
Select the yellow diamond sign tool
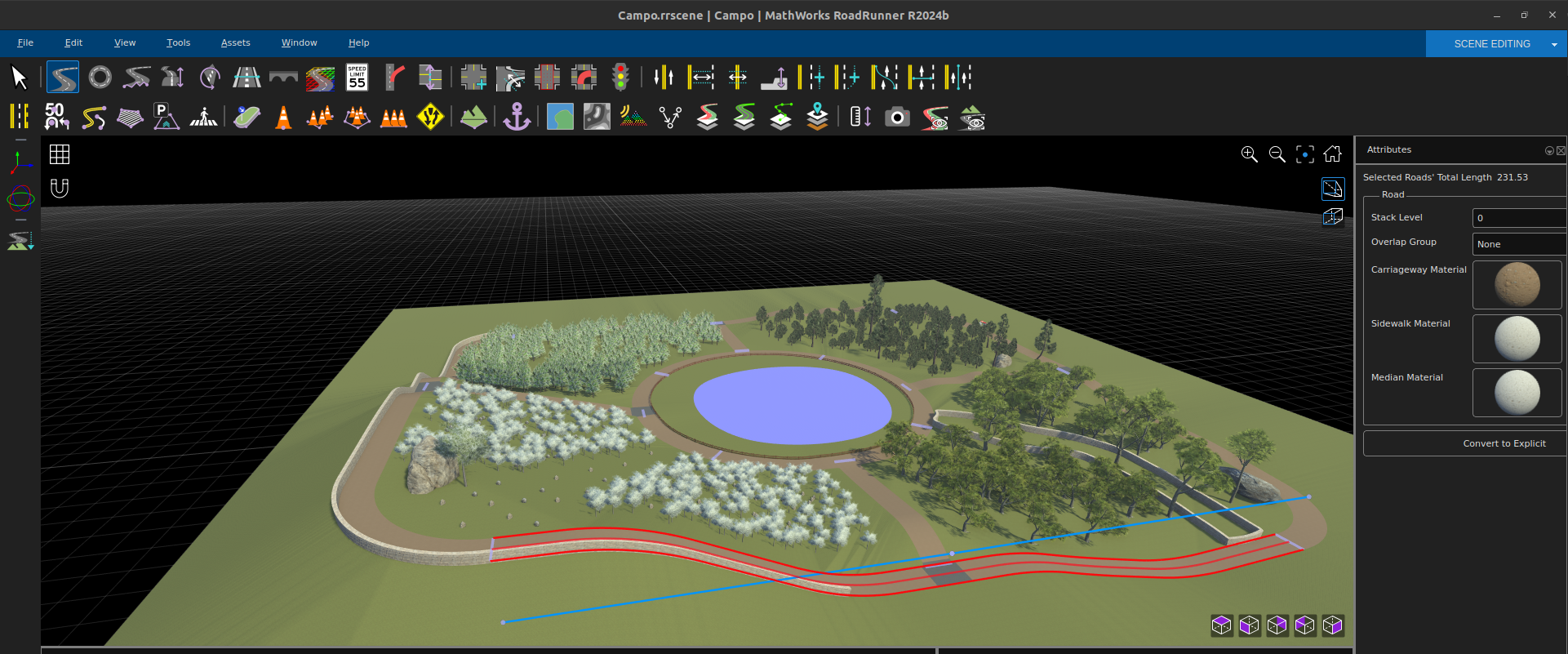(x=430, y=117)
